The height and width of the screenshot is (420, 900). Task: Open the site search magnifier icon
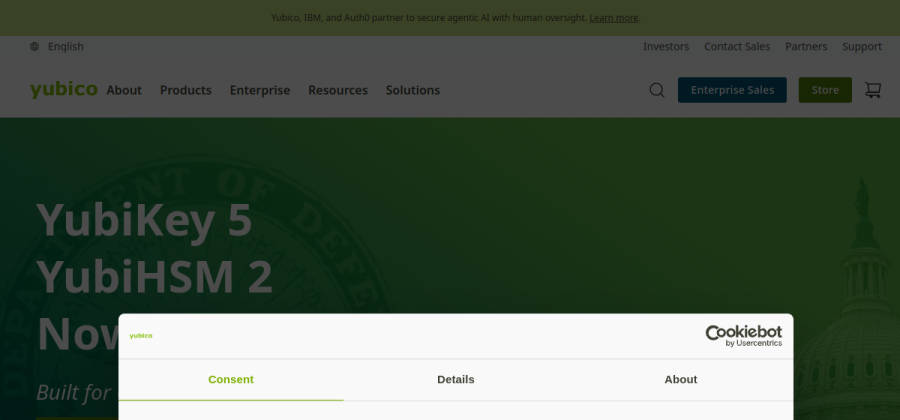[x=657, y=90]
